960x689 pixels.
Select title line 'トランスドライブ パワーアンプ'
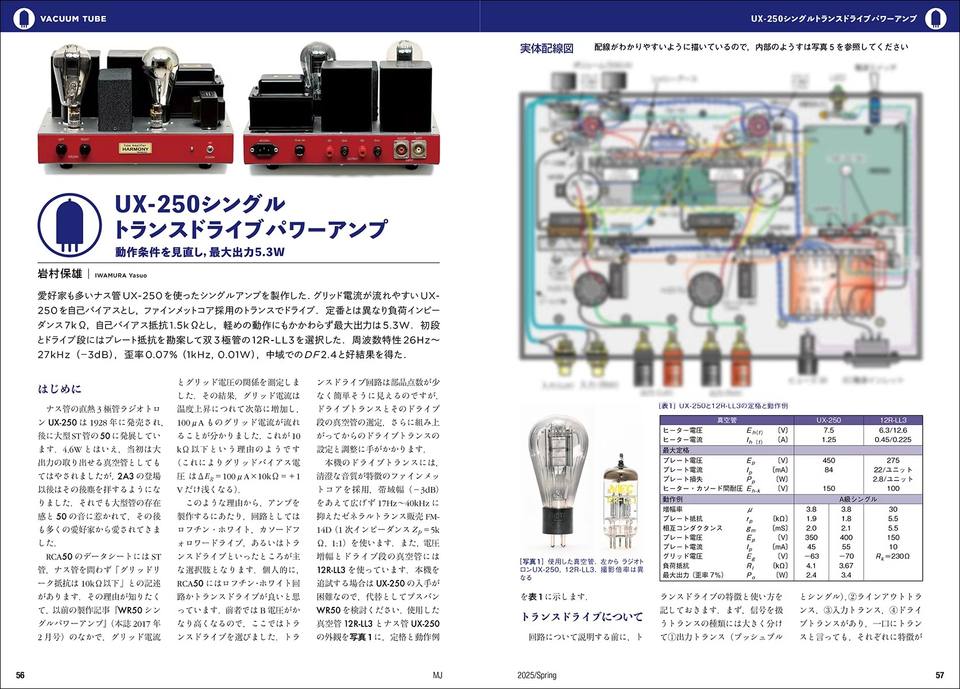[250, 228]
